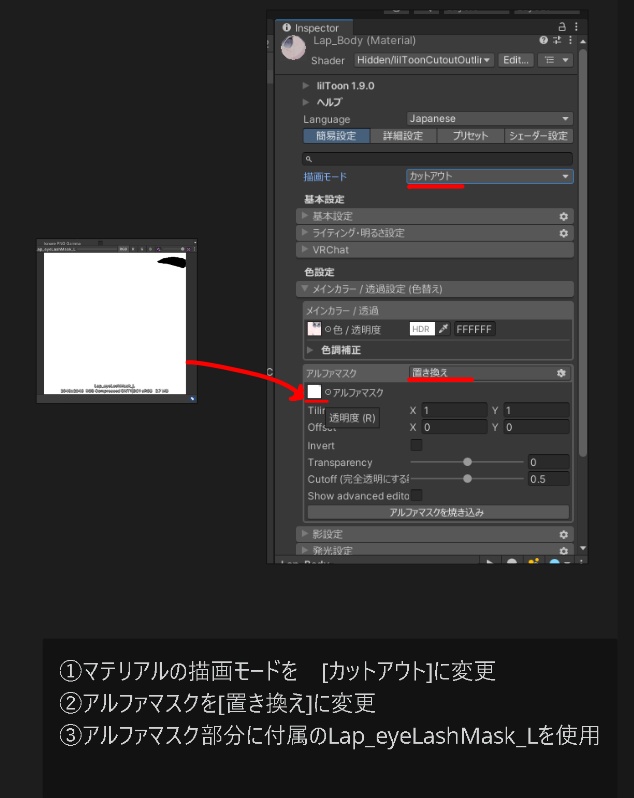
Task: Open the 描画モード dropdown set to カットアウト
Action: pyautogui.click(x=489, y=176)
